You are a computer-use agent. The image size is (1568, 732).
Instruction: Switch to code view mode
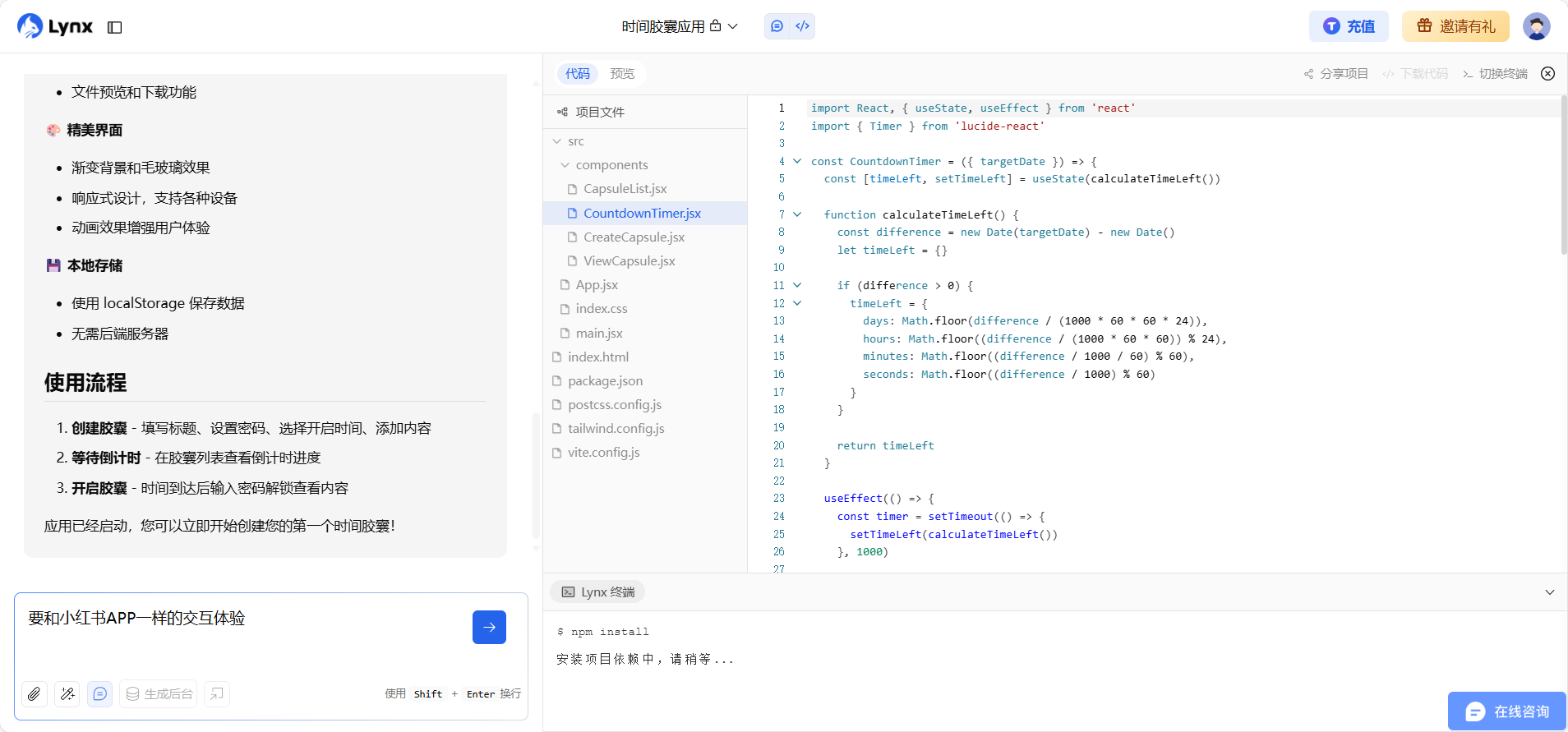point(803,26)
